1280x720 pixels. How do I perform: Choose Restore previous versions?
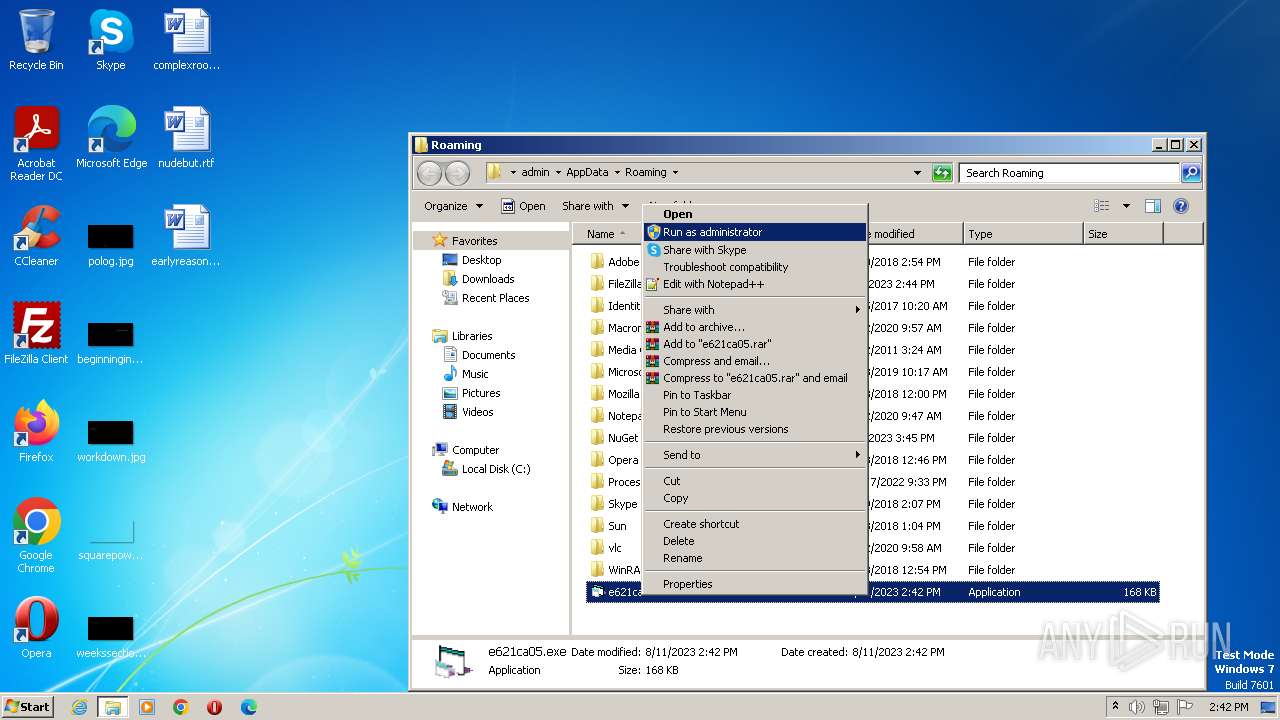[755, 429]
